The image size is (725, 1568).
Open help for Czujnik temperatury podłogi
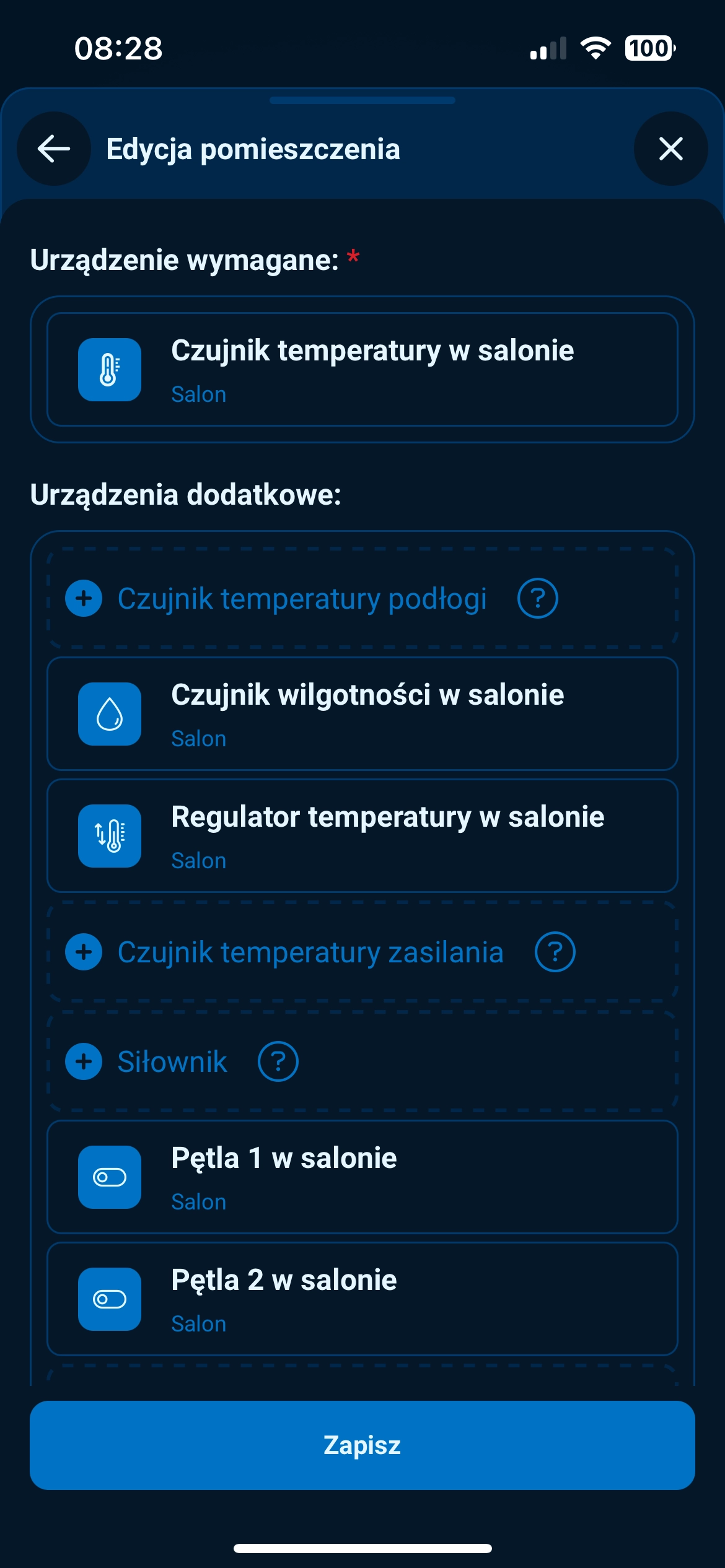pyautogui.click(x=537, y=598)
